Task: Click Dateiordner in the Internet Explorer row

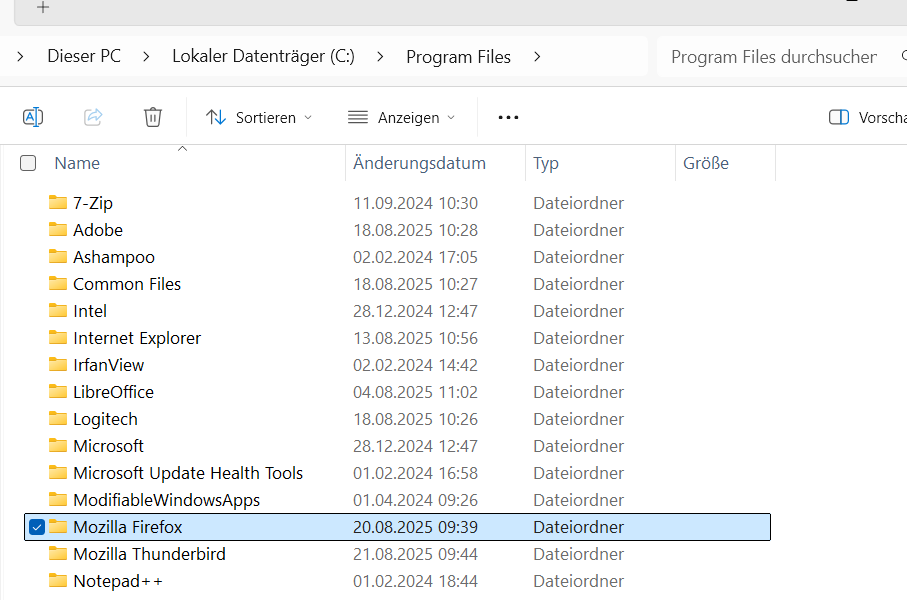Action: pyautogui.click(x=578, y=338)
